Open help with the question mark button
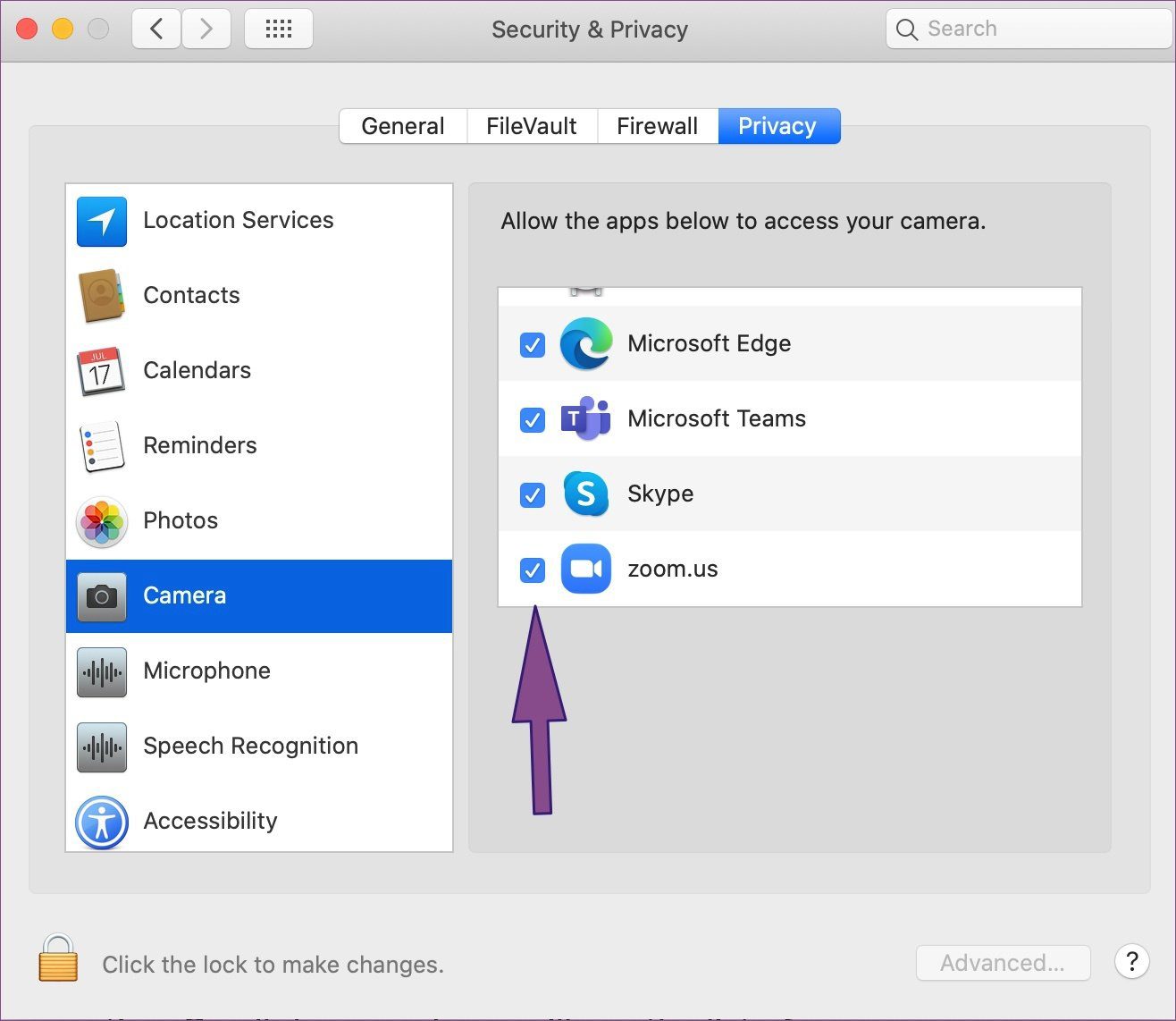This screenshot has width=1176, height=1021. tap(1131, 962)
